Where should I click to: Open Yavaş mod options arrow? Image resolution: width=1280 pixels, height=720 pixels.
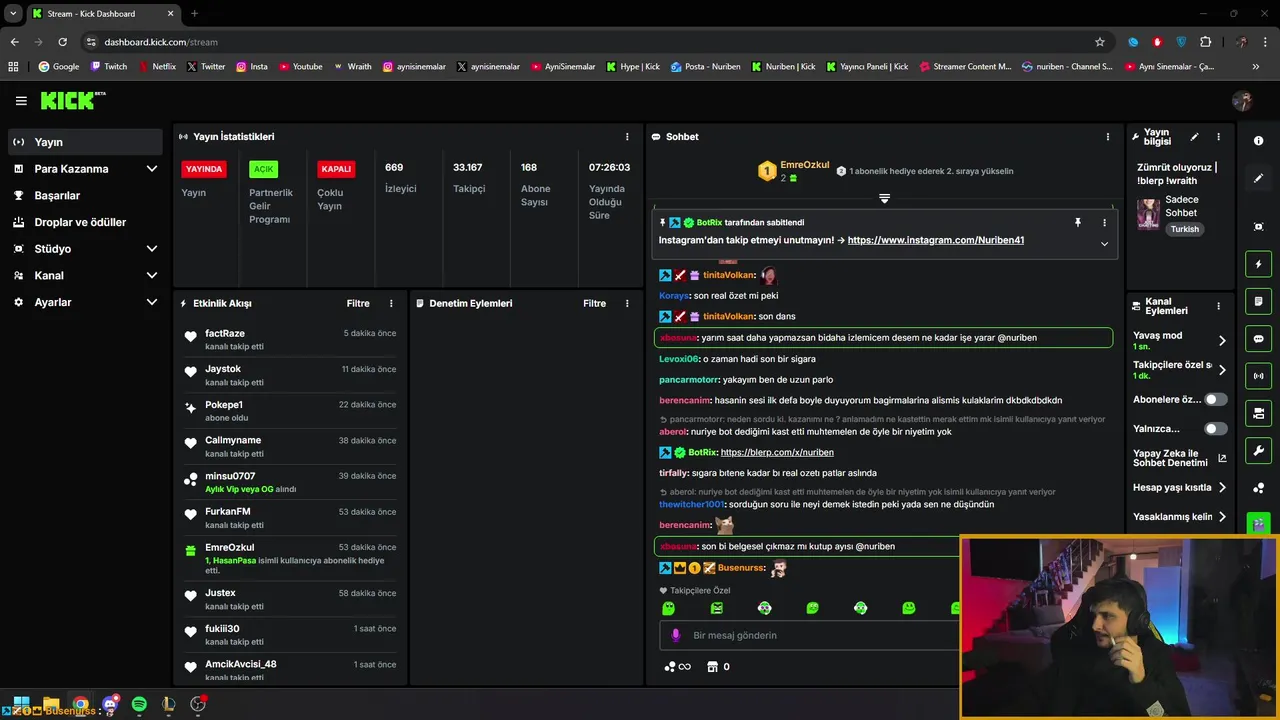tap(1221, 341)
